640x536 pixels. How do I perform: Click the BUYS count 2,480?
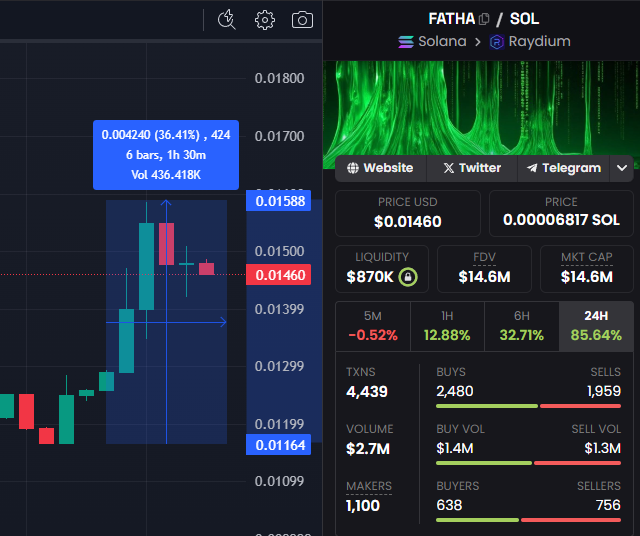455,391
